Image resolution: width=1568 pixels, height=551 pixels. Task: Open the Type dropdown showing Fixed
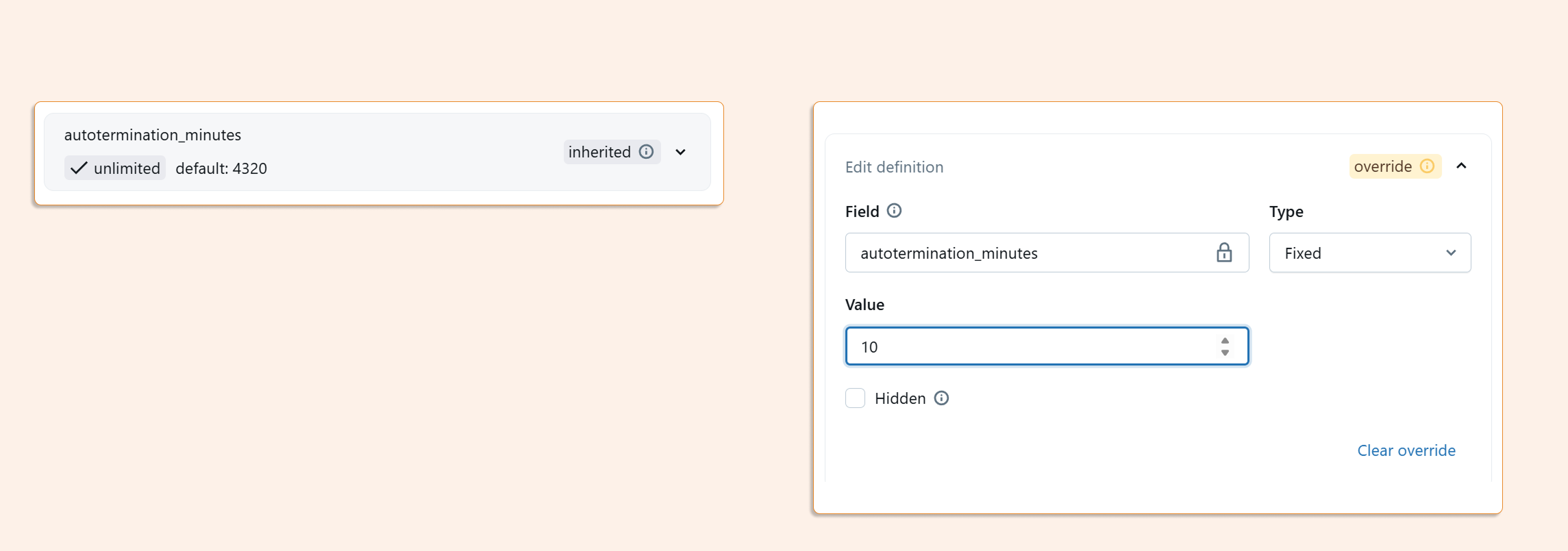pyautogui.click(x=1370, y=253)
